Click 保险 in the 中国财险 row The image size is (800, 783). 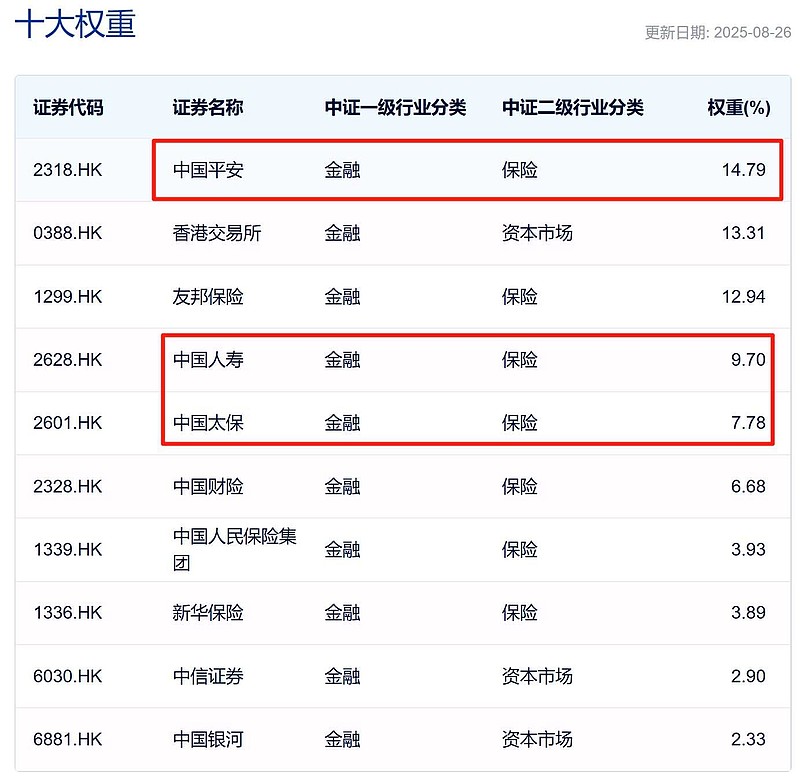coord(520,486)
